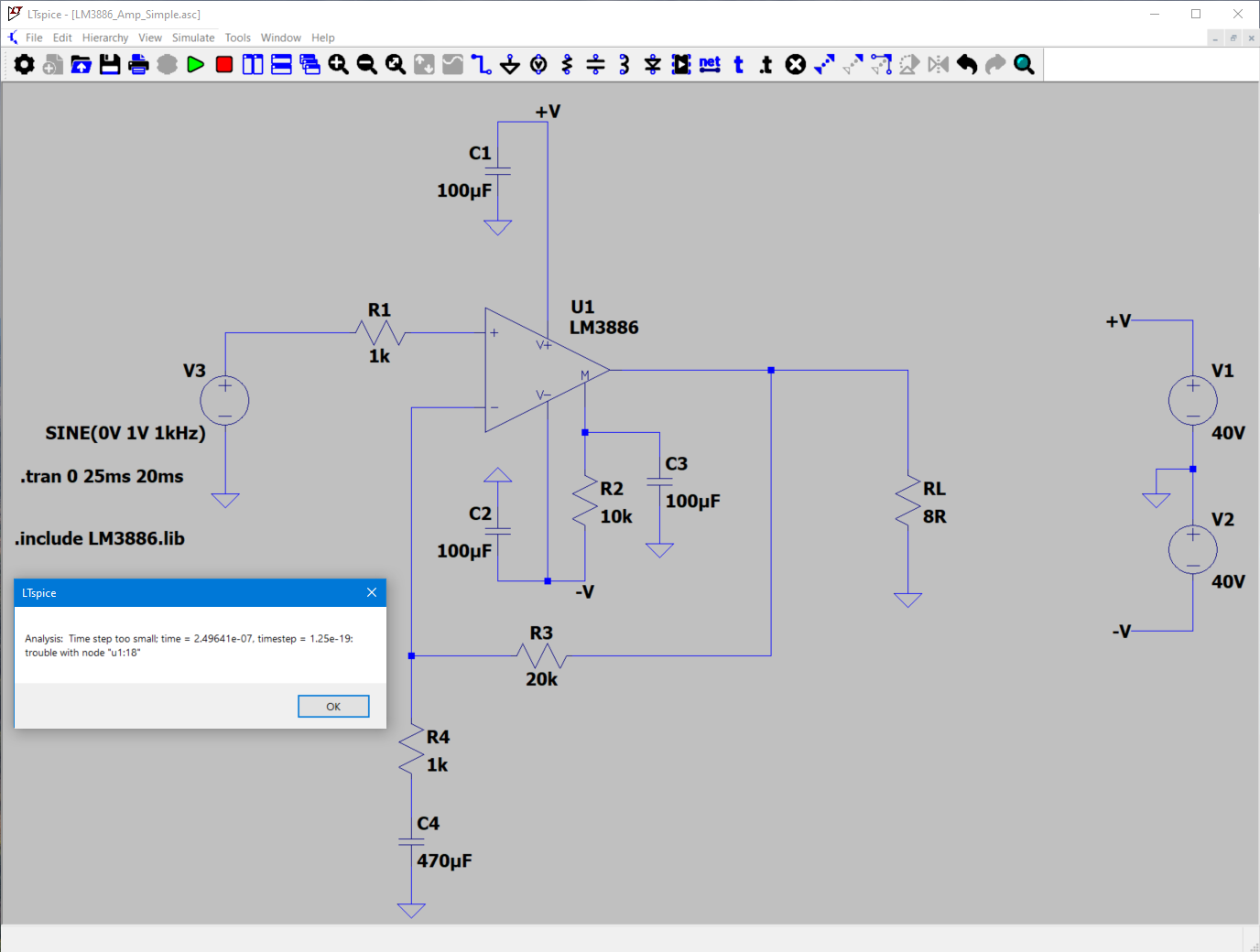Click the V2 voltage source symbol

tap(1193, 549)
